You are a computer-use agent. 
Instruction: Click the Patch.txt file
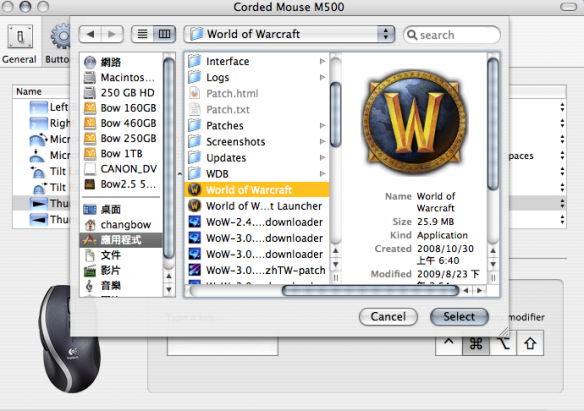257,109
